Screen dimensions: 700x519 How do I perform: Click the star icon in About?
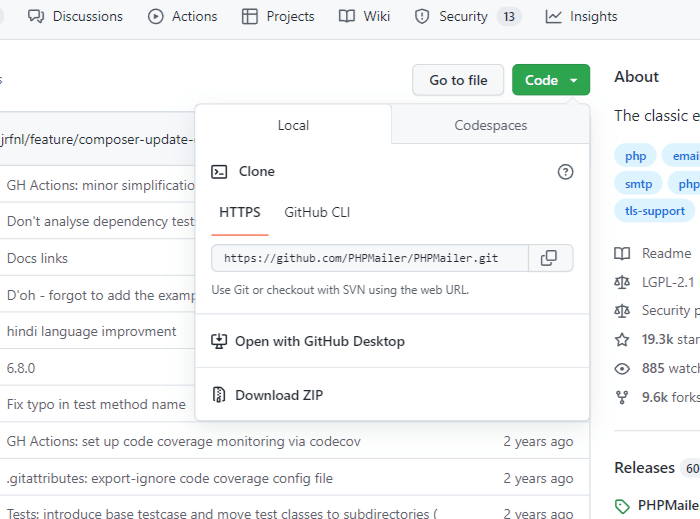click(622, 340)
